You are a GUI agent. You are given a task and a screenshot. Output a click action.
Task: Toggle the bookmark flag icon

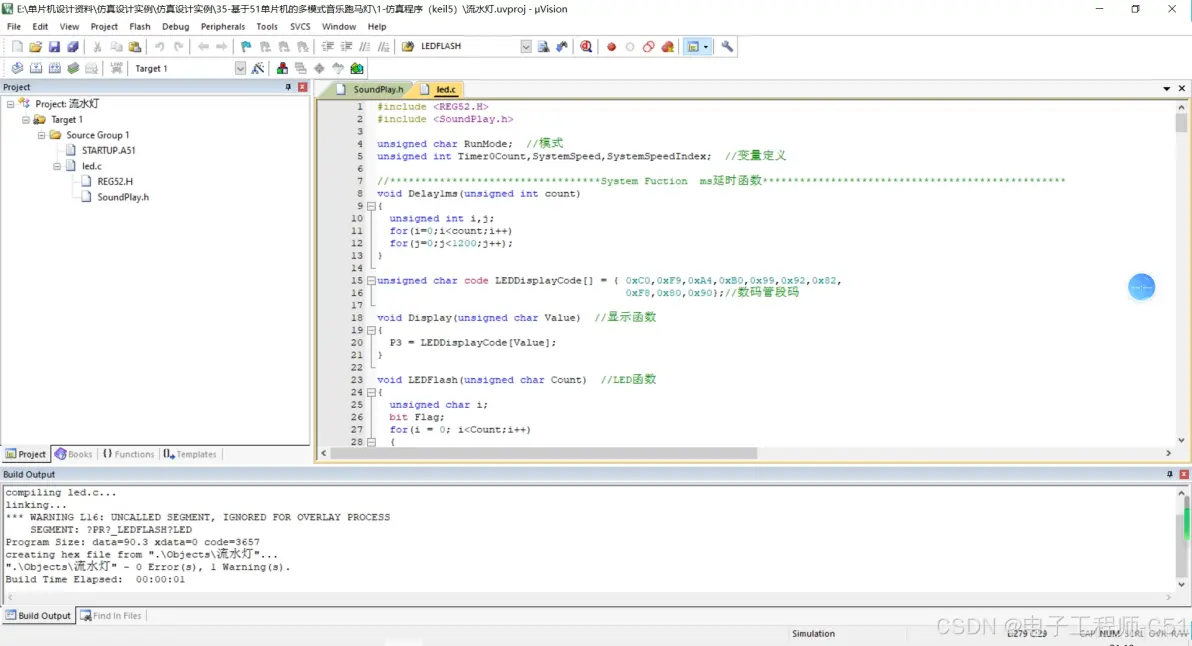click(x=246, y=47)
